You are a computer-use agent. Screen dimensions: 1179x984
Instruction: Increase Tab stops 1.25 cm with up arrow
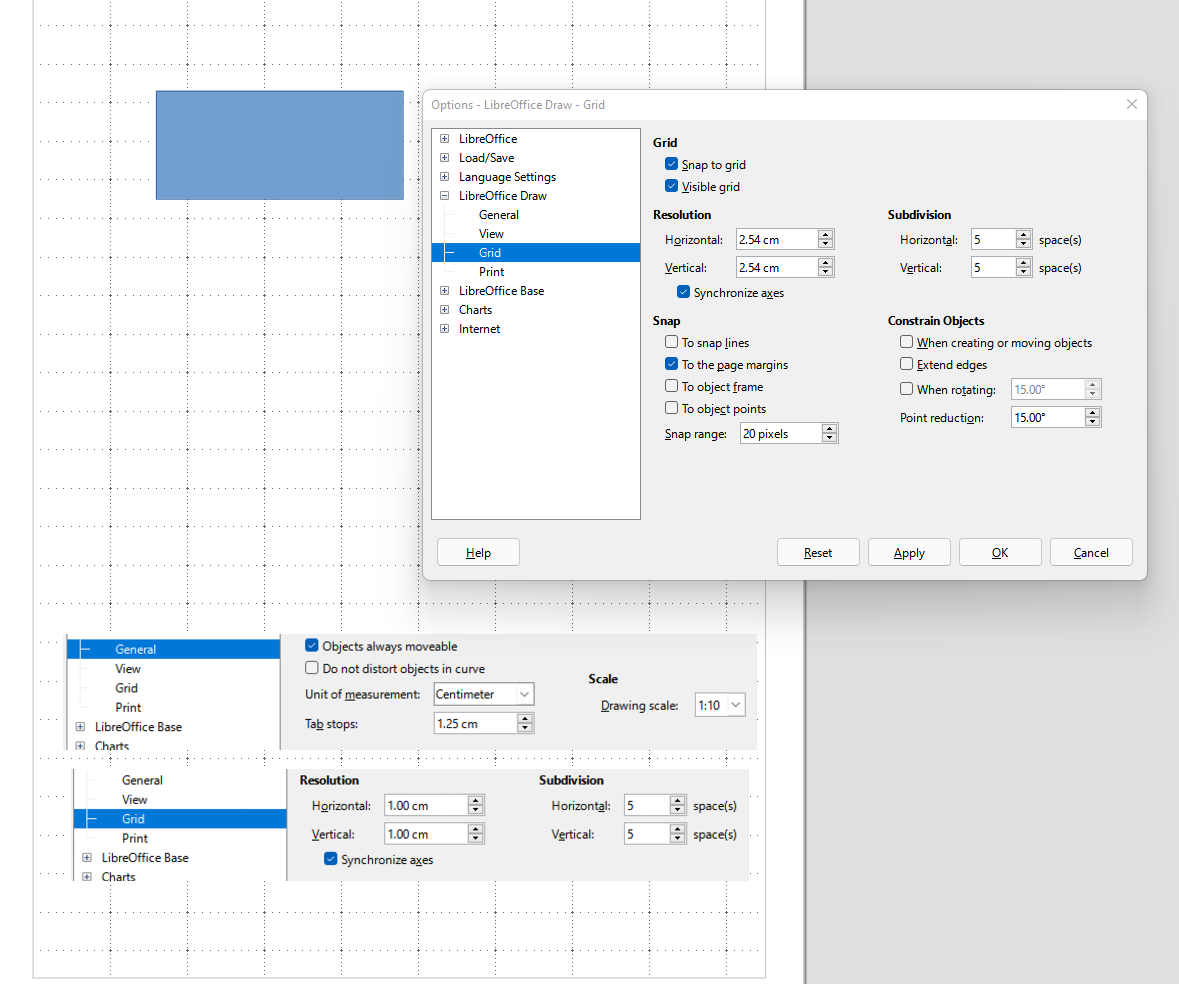pos(526,719)
